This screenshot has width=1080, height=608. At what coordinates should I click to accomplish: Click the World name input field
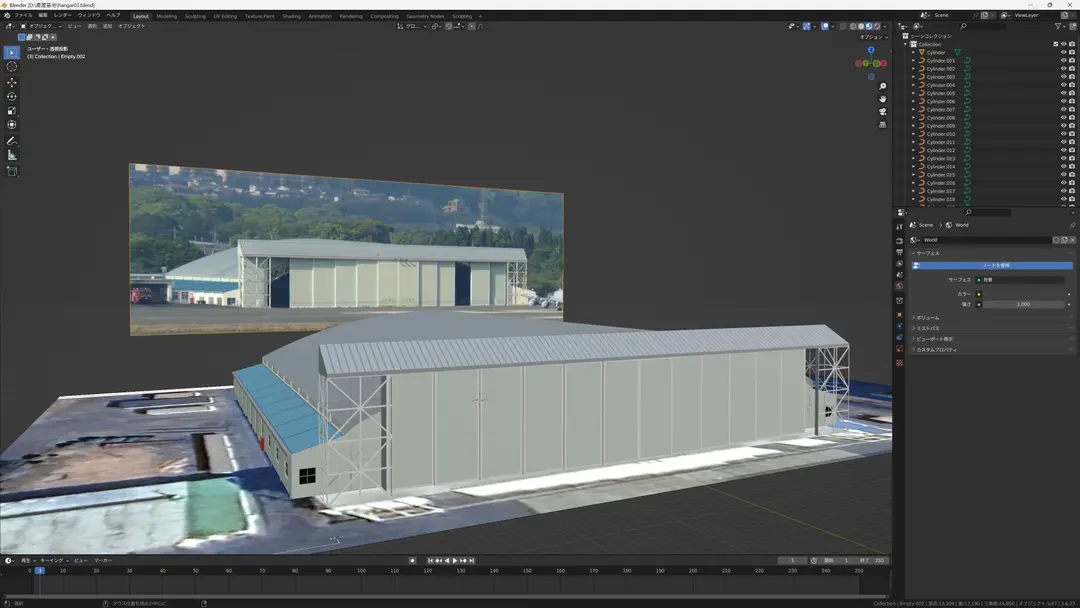pyautogui.click(x=986, y=240)
